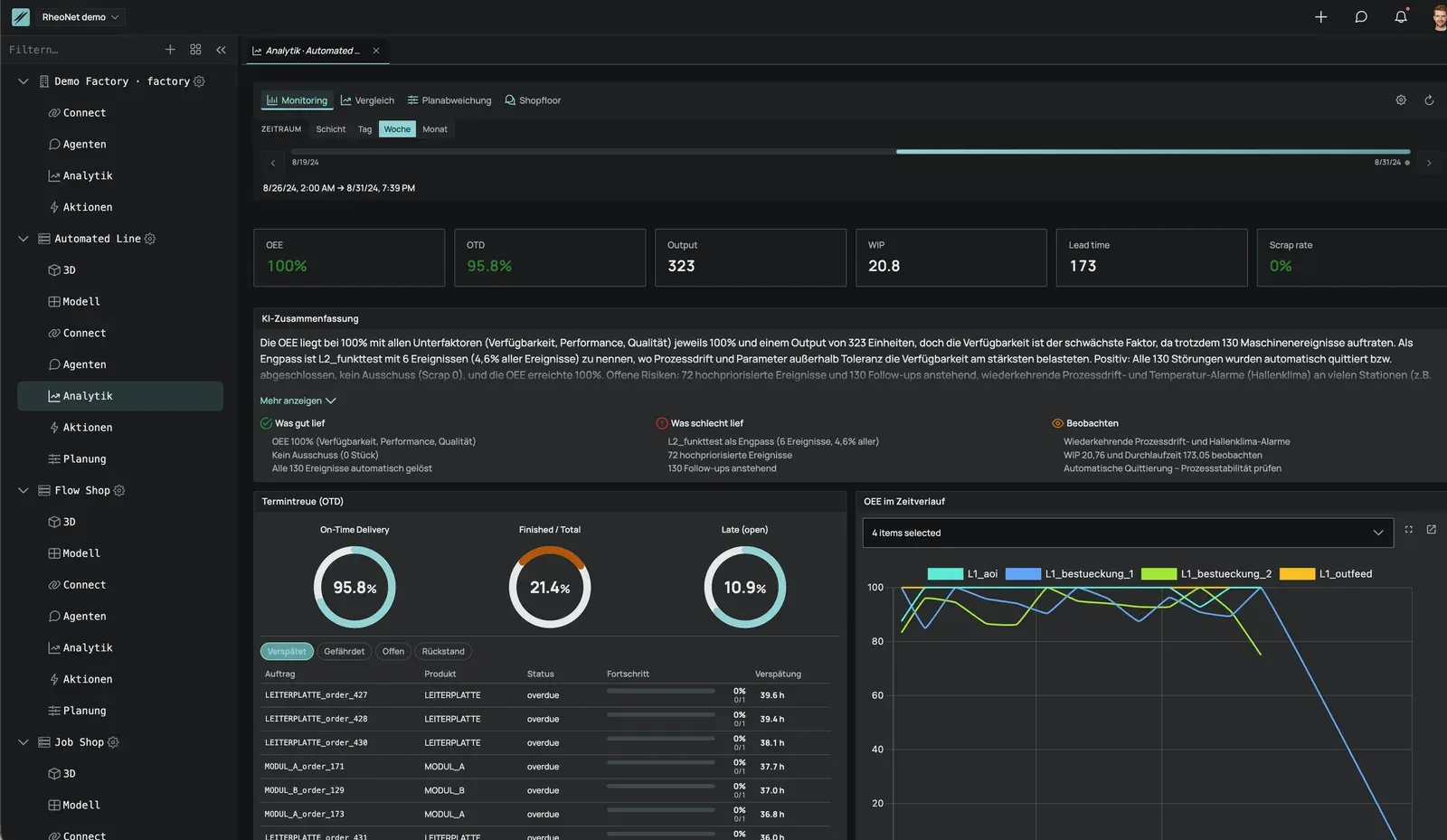Open the Shopfloor tab
Image resolution: width=1447 pixels, height=840 pixels.
(533, 100)
